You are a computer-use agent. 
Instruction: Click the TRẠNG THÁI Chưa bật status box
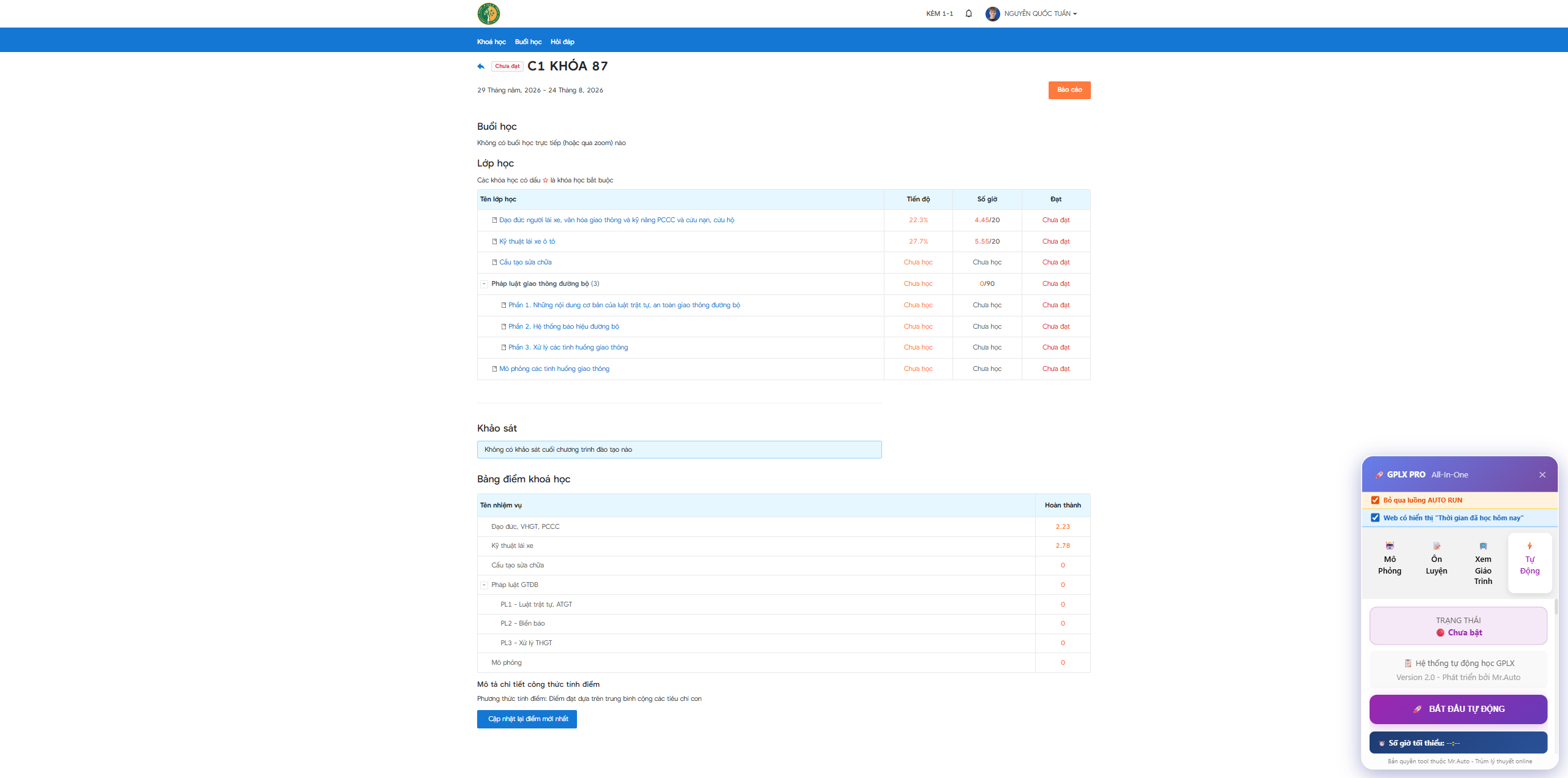(x=1458, y=626)
